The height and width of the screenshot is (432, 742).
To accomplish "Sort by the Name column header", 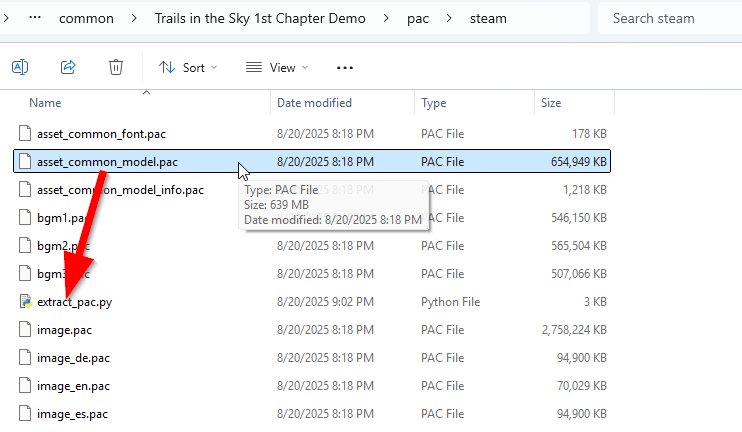I will coord(45,103).
